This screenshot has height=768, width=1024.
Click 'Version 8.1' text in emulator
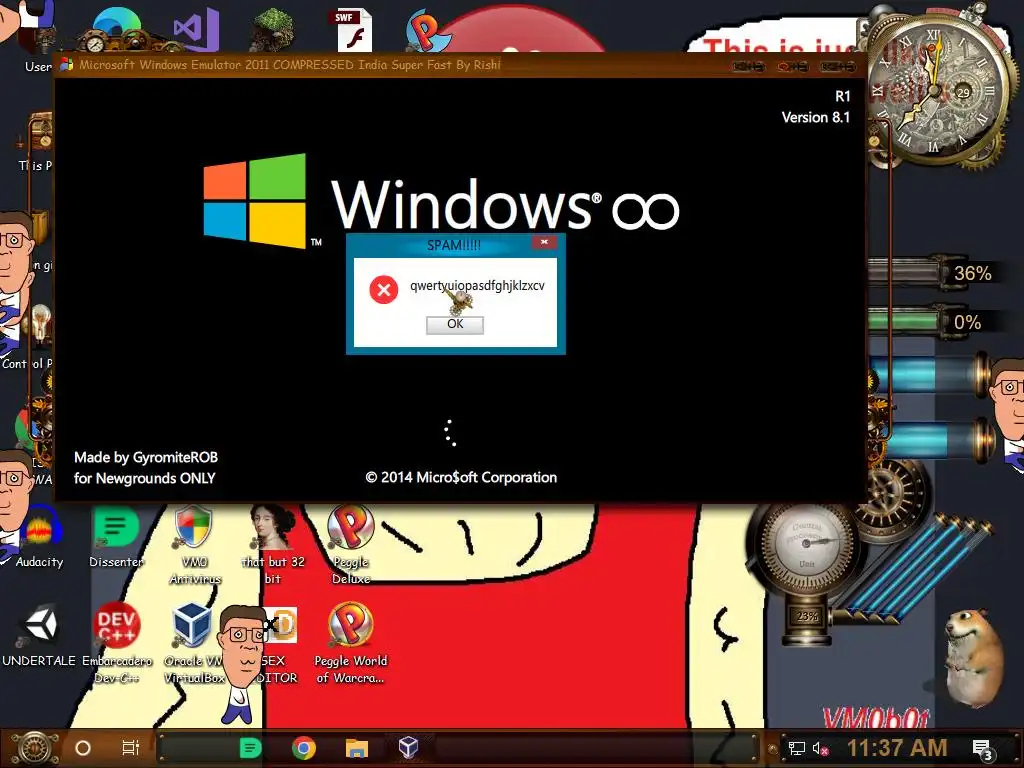coord(816,118)
